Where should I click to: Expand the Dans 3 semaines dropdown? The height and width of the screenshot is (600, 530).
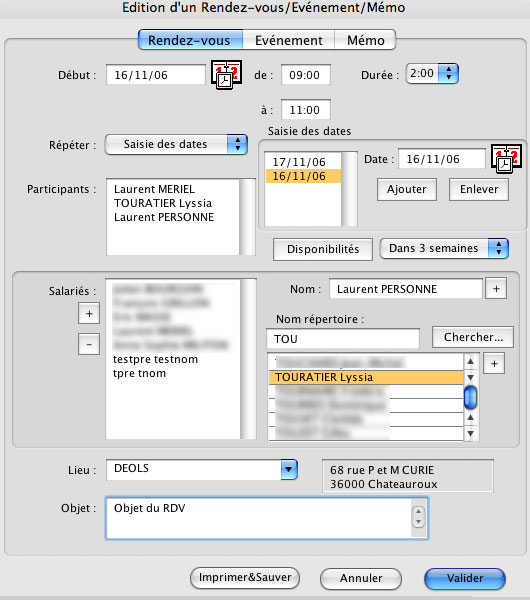click(444, 248)
